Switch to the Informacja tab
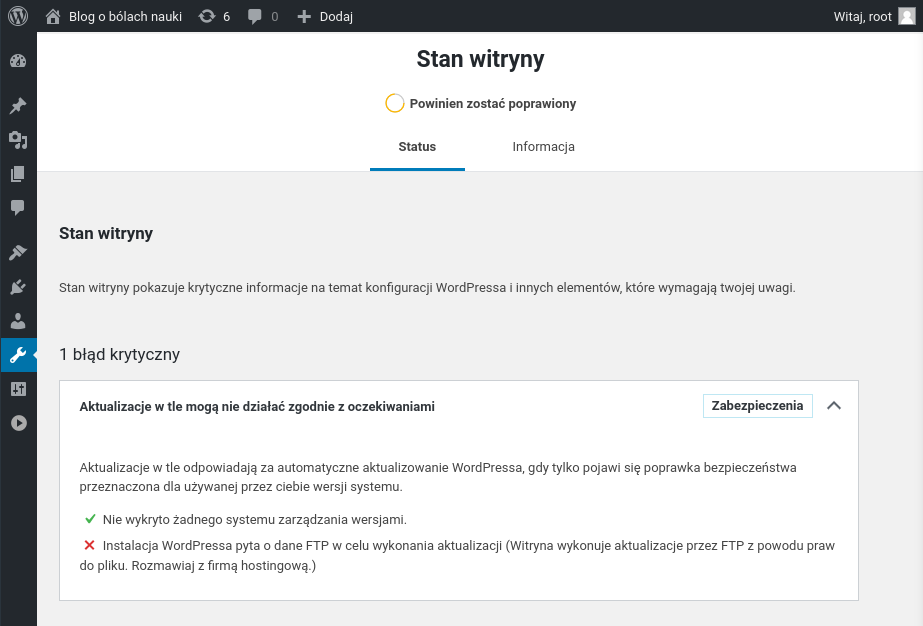Viewport: 923px width, 626px height. [x=543, y=147]
